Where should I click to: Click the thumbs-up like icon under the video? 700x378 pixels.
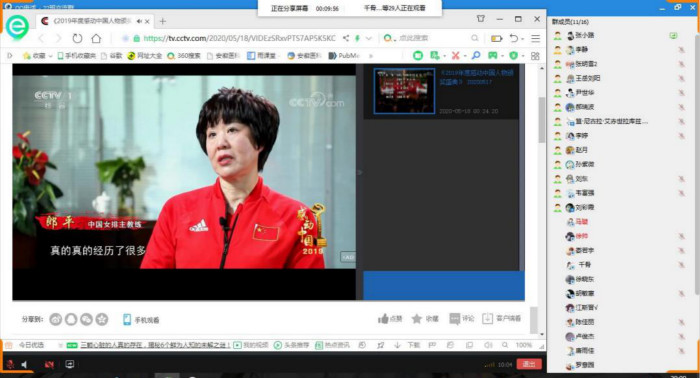pos(383,319)
